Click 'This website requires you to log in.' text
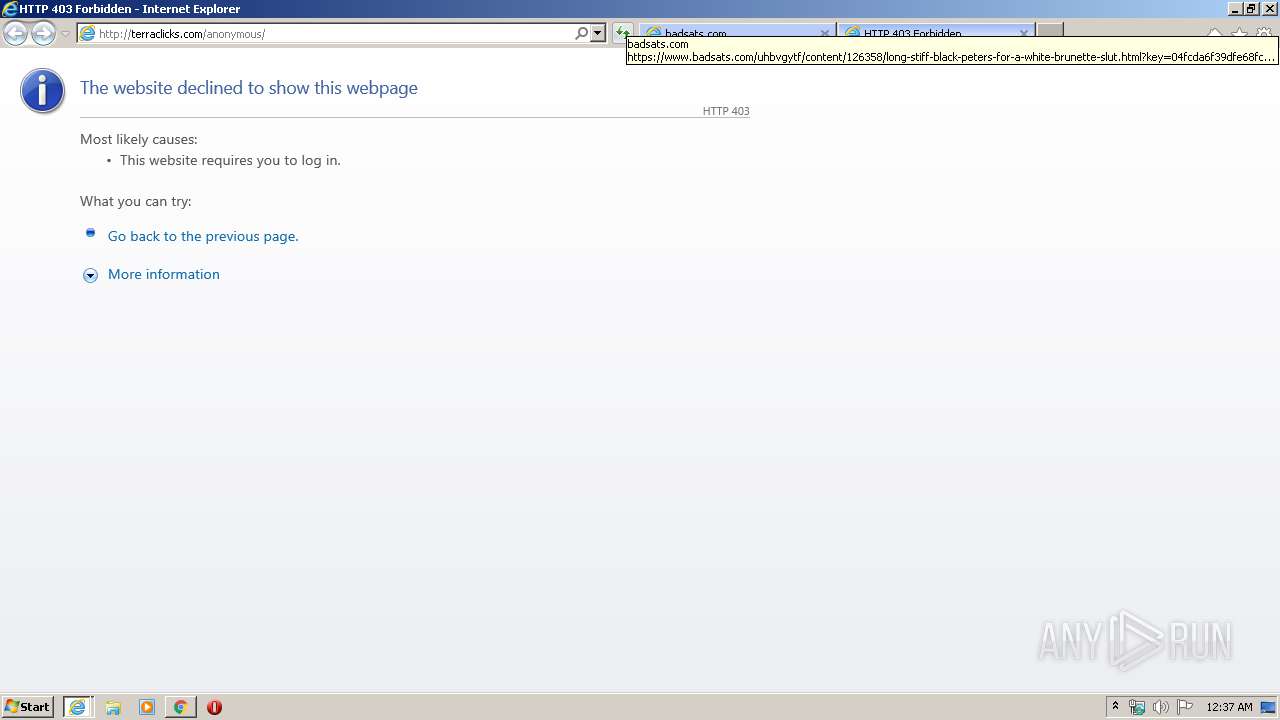 [x=230, y=160]
